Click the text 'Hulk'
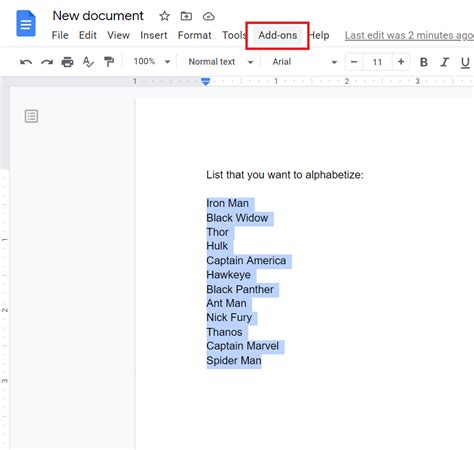This screenshot has width=474, height=450. 217,246
